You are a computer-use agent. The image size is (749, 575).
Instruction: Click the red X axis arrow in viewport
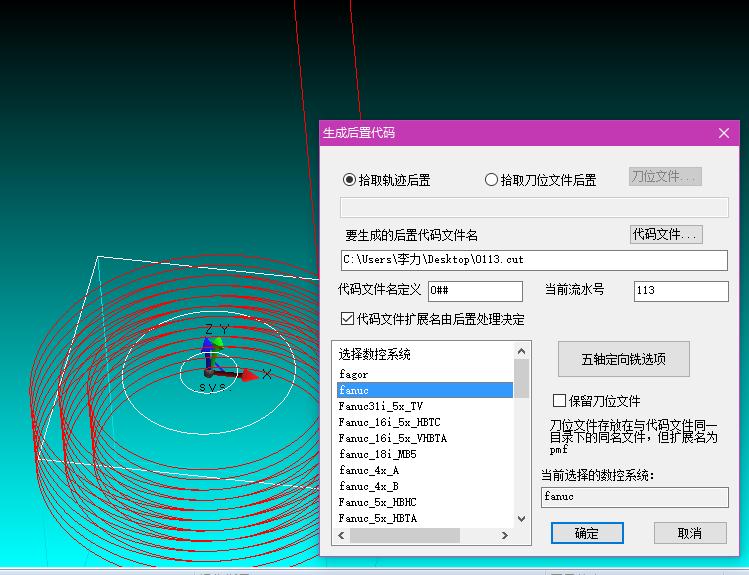pyautogui.click(x=248, y=376)
